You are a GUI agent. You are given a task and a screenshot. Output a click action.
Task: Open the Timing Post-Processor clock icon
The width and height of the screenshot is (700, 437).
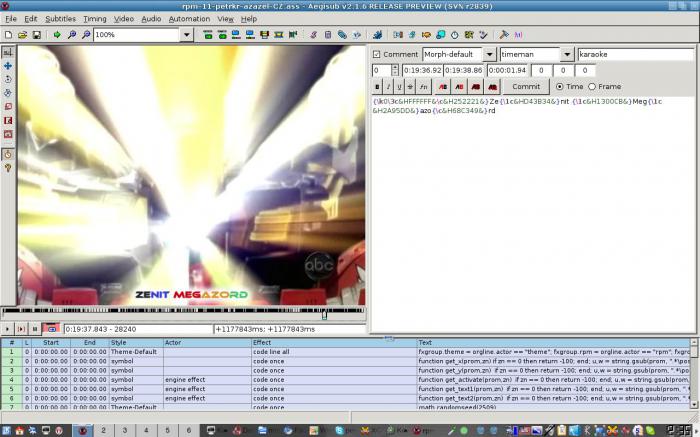pos(454,35)
